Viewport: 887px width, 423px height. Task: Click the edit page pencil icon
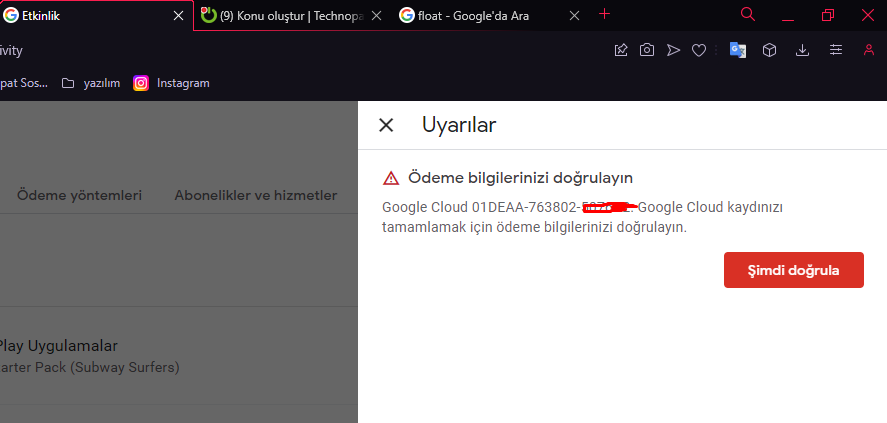621,50
